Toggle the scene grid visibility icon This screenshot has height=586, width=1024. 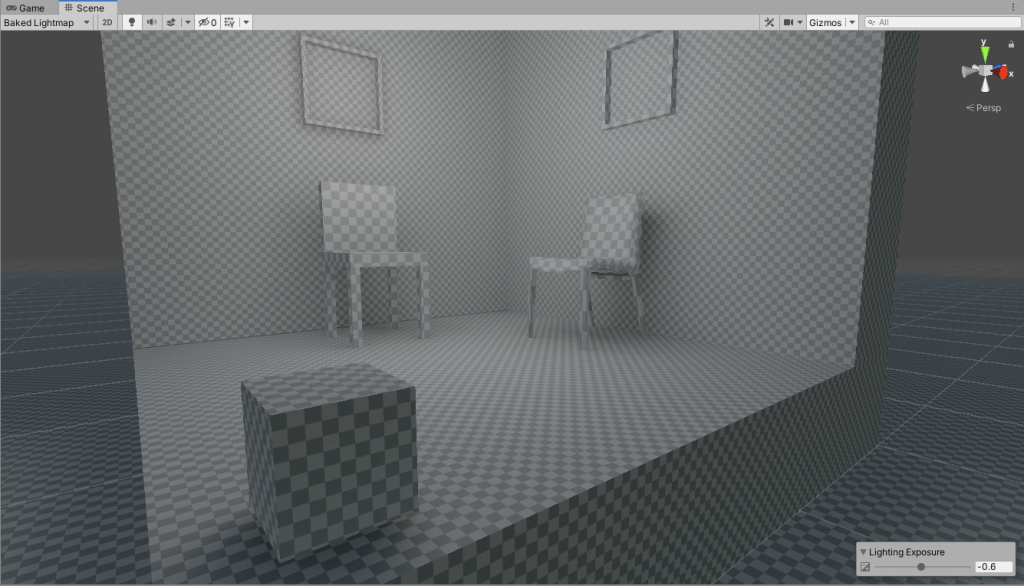(230, 22)
